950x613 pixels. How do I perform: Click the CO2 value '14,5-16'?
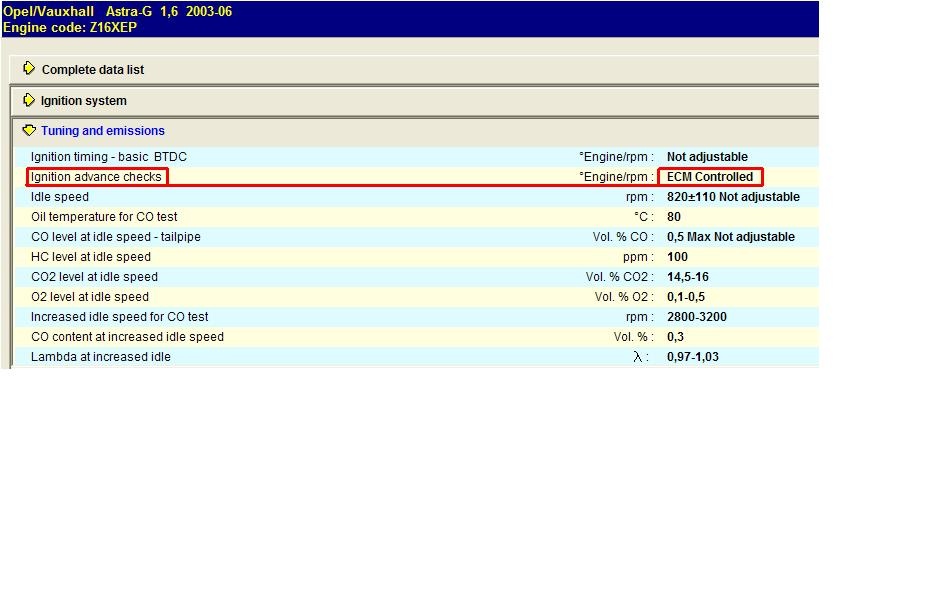(688, 277)
